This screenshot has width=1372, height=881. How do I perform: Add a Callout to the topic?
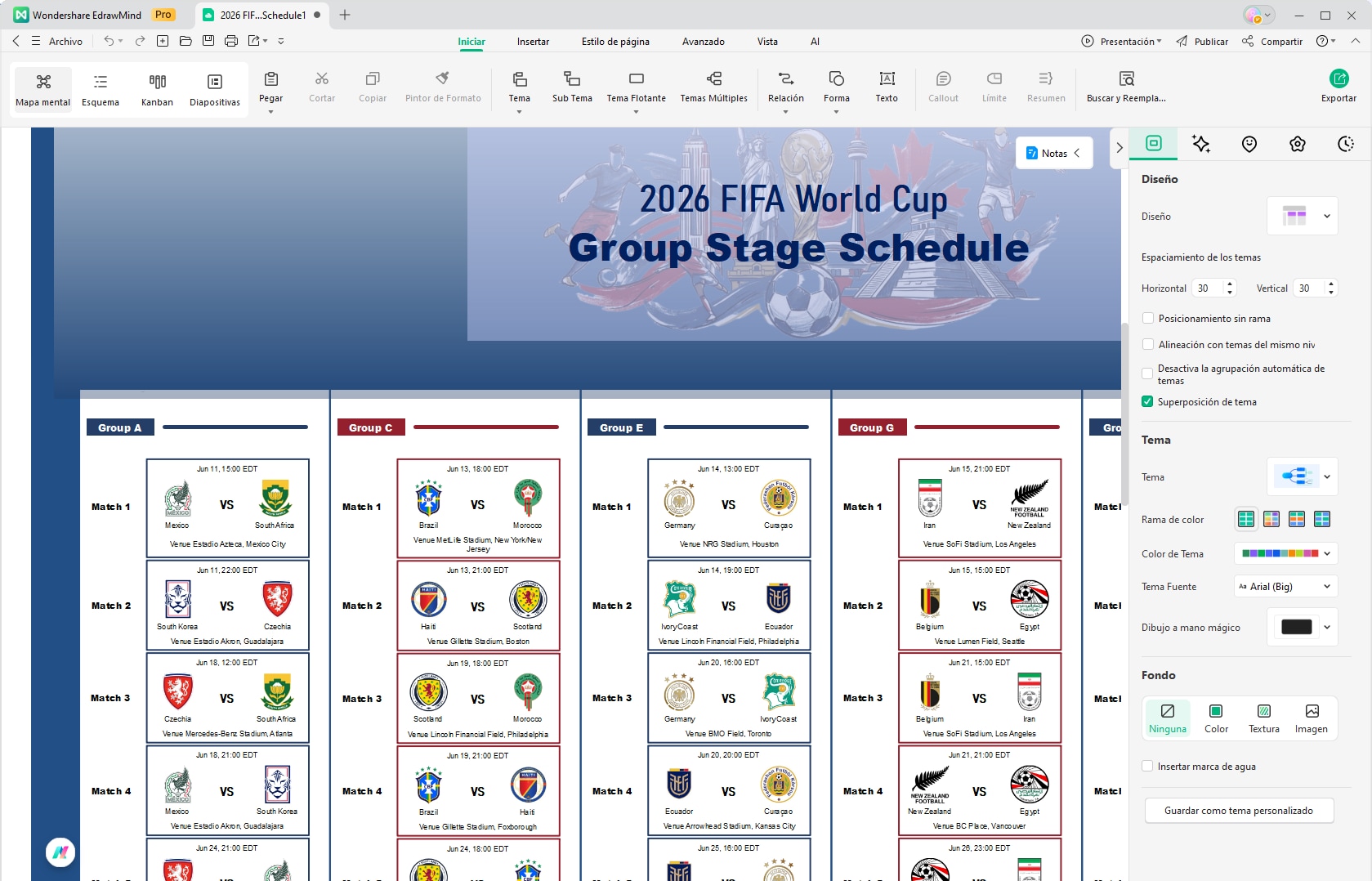[x=943, y=87]
